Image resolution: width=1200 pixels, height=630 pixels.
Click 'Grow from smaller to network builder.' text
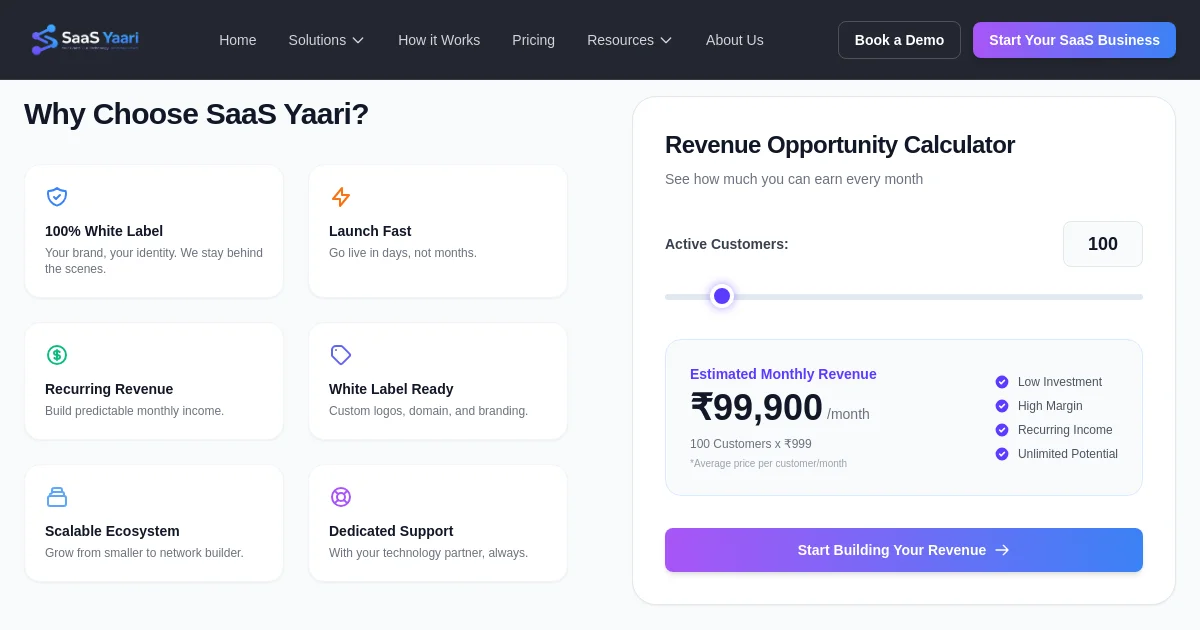coord(144,553)
